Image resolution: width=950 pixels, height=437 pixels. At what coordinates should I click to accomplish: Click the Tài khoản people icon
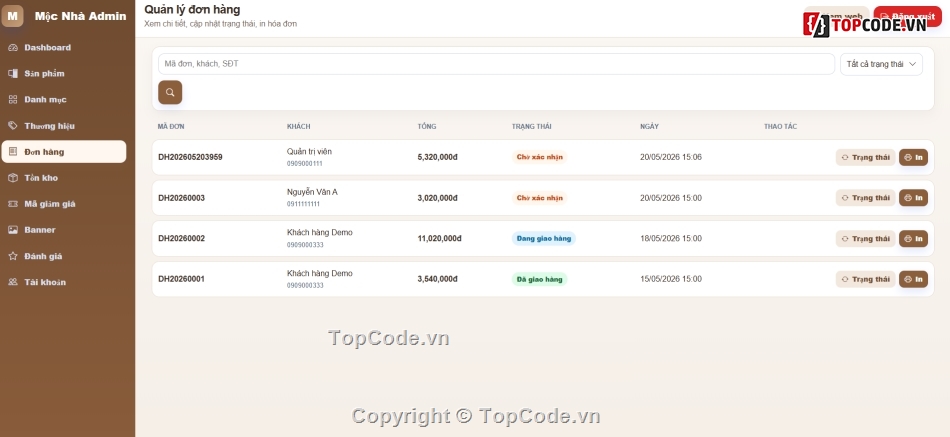[x=13, y=282]
